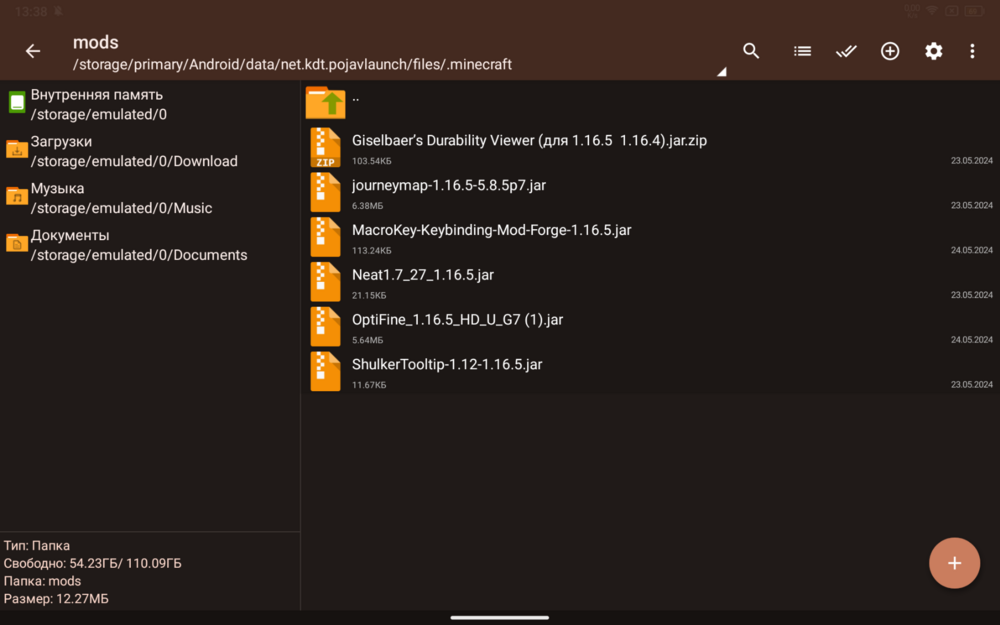Tap 'Свободно: 54.23ГБ/ 110.09ГБ' info line
The width and height of the screenshot is (1000, 625).
tap(92, 563)
